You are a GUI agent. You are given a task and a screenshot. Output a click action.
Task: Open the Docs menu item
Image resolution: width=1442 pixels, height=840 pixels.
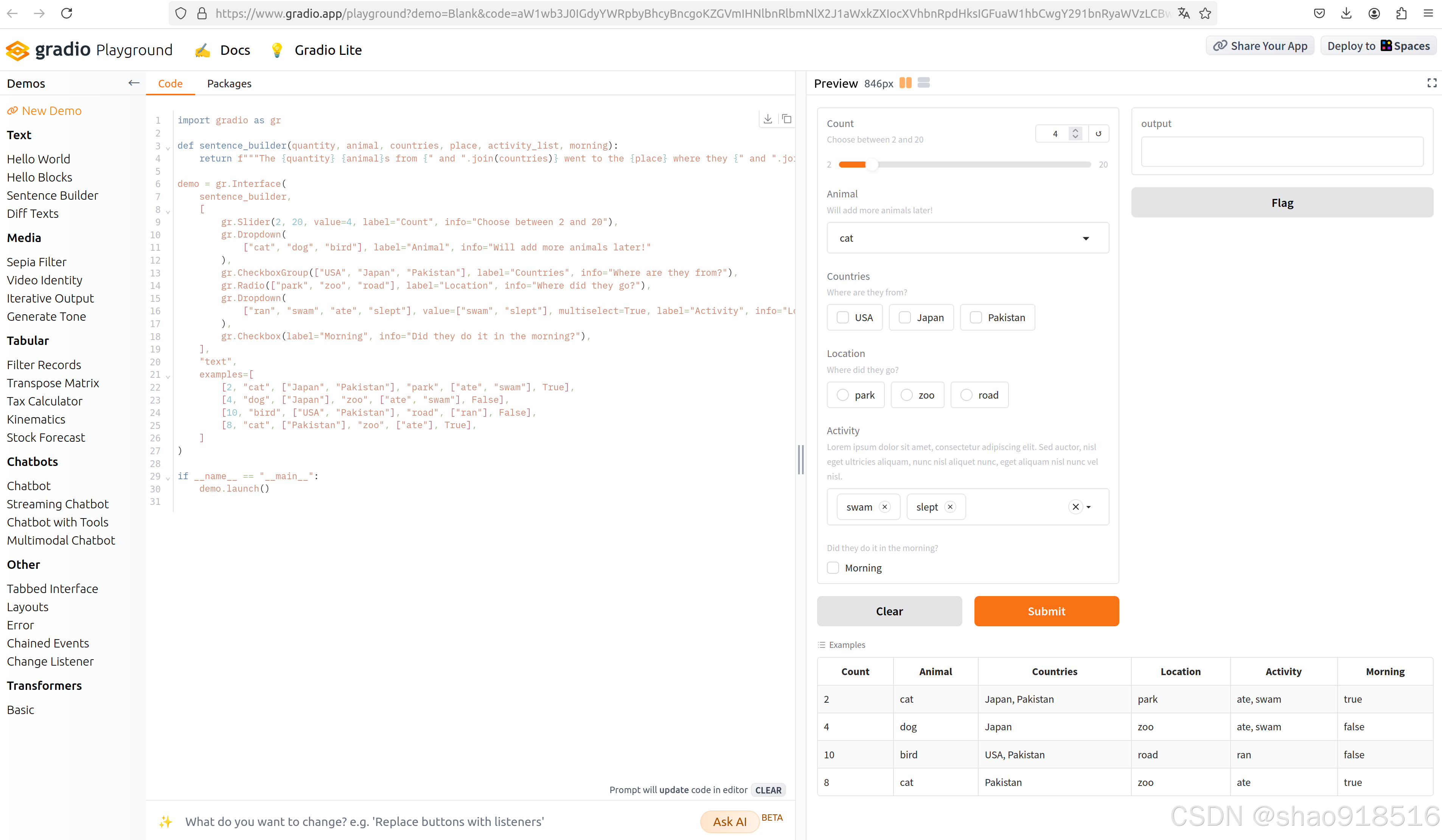tap(235, 50)
